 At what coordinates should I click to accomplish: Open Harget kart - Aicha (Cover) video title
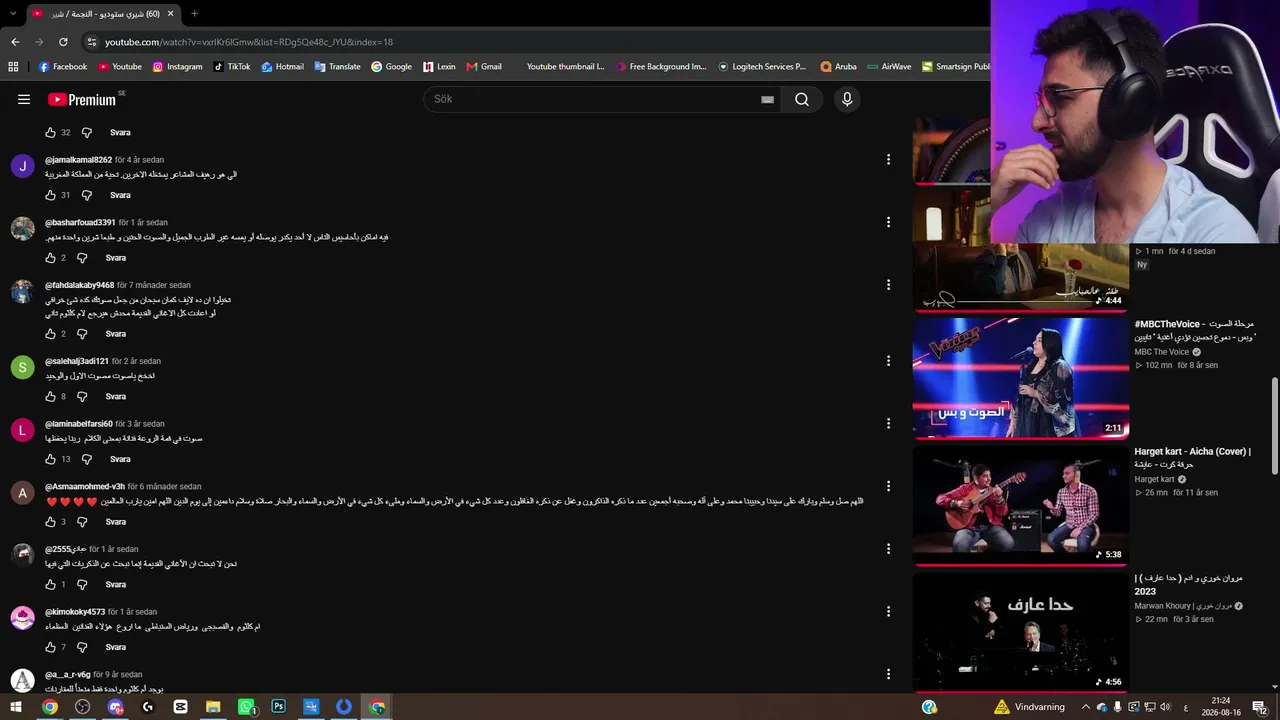point(1192,458)
